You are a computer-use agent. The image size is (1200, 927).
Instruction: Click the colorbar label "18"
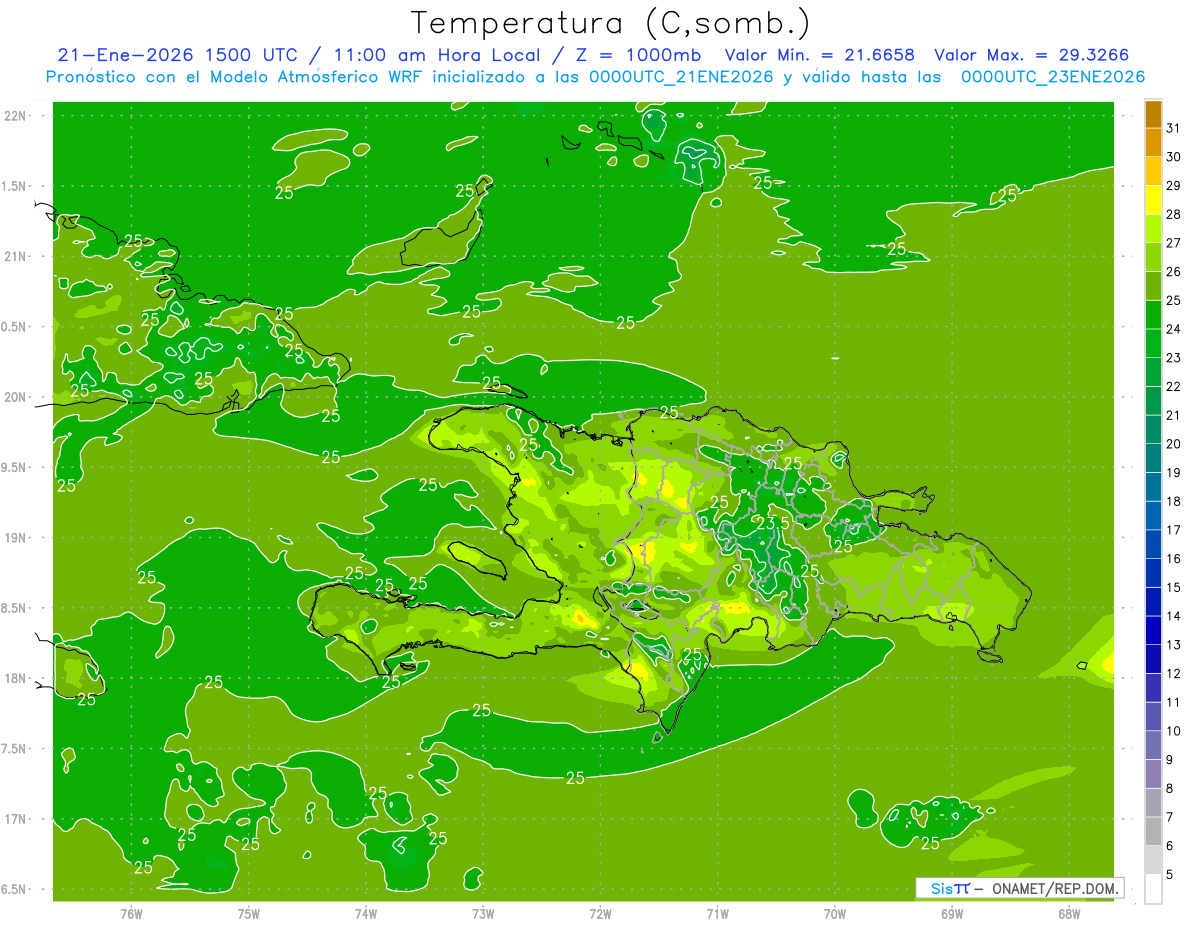click(1173, 502)
